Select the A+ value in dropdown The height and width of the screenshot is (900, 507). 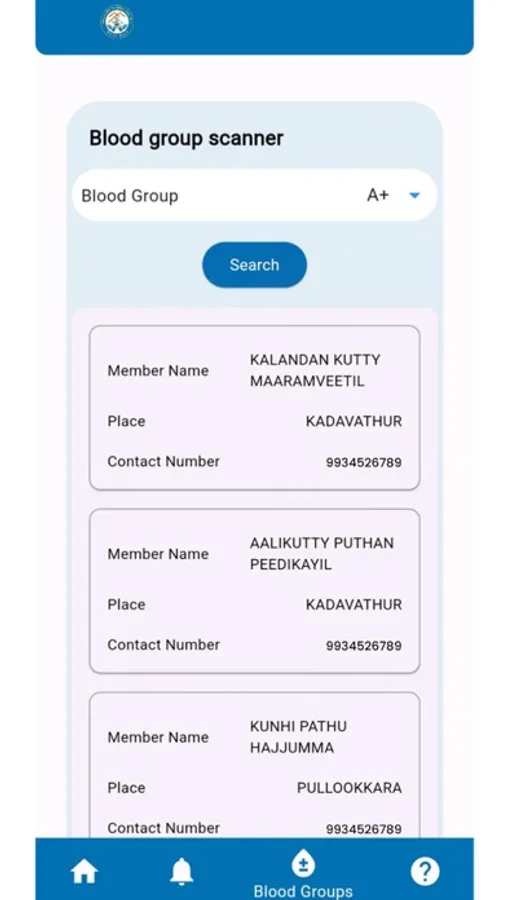[378, 195]
